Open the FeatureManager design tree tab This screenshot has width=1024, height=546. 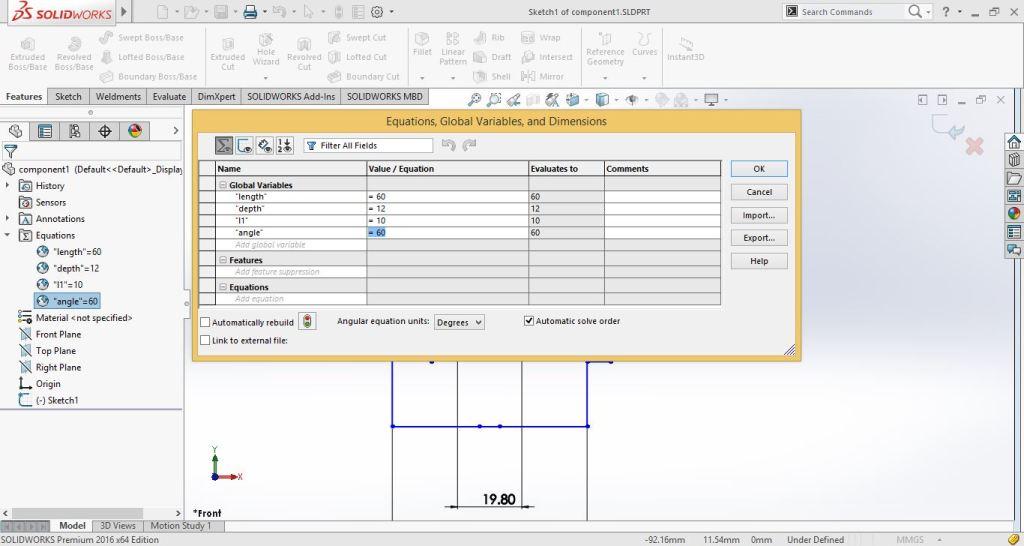[15, 131]
